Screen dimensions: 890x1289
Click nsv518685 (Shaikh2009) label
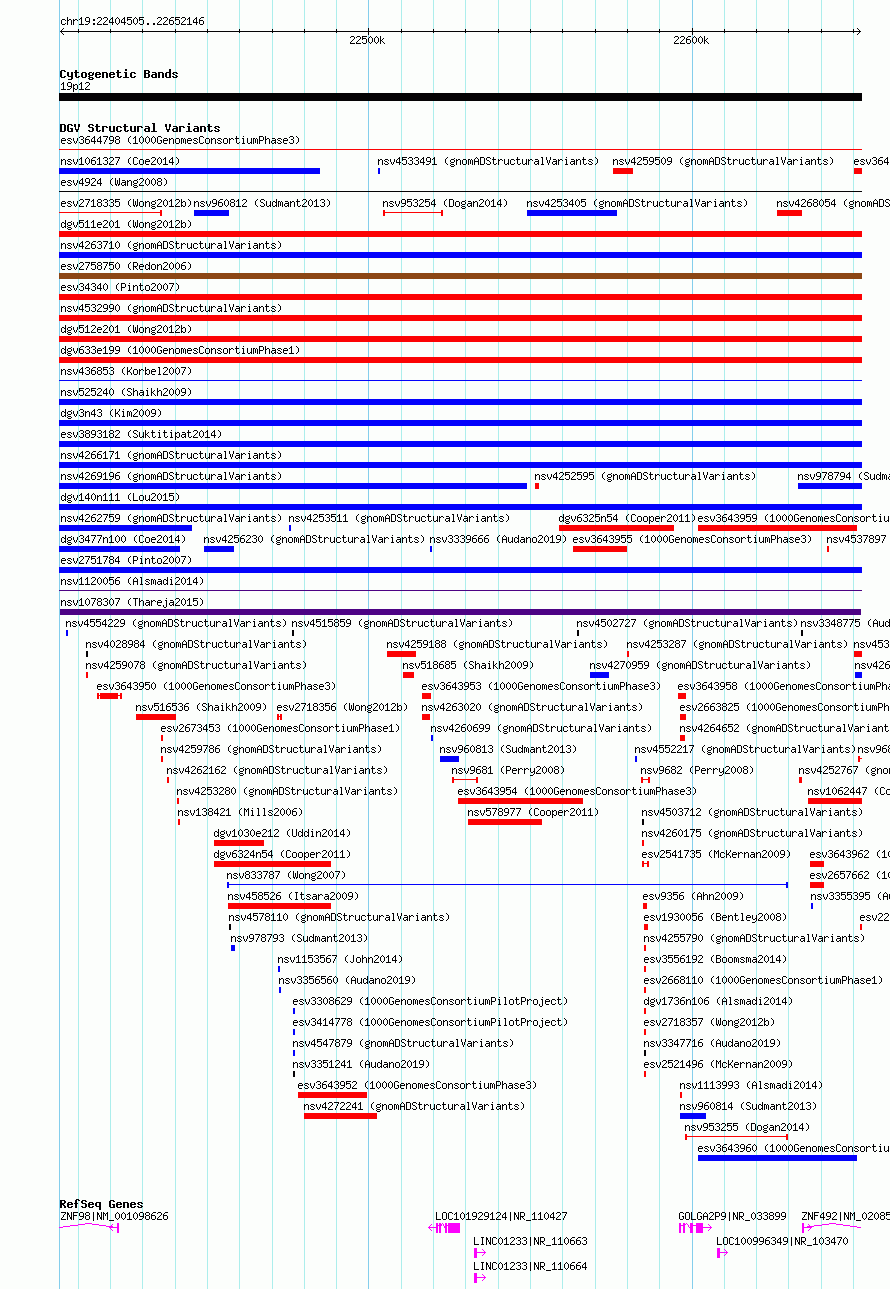point(468,665)
